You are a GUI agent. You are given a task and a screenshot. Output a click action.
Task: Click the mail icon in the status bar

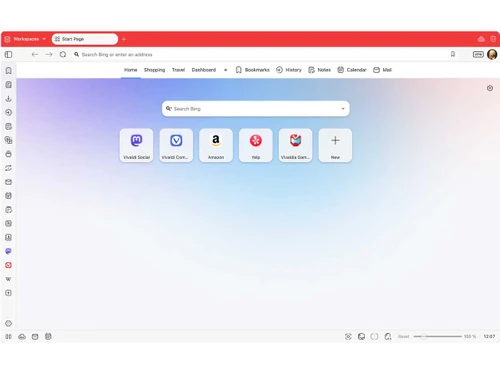pos(35,337)
